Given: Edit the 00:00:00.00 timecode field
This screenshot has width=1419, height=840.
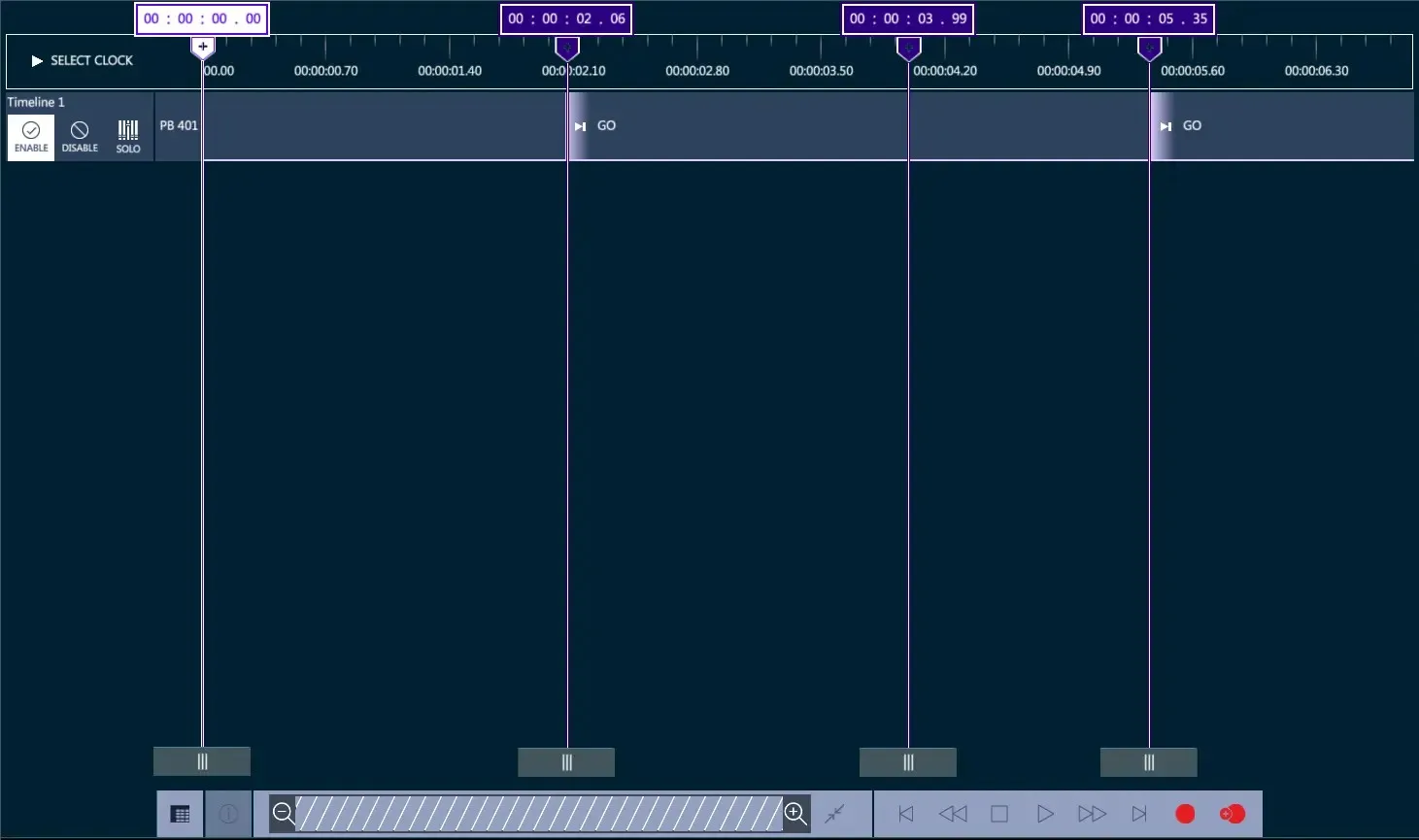Looking at the screenshot, I should (x=202, y=18).
